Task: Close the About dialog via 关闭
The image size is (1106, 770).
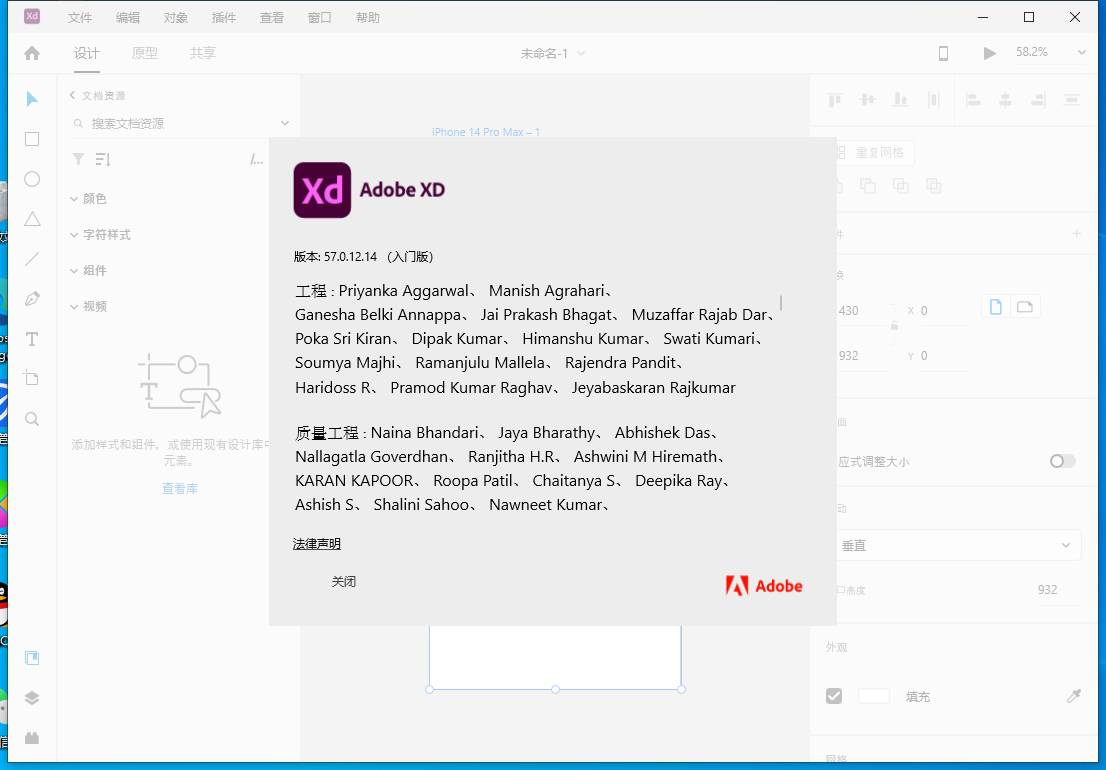Action: coord(344,581)
